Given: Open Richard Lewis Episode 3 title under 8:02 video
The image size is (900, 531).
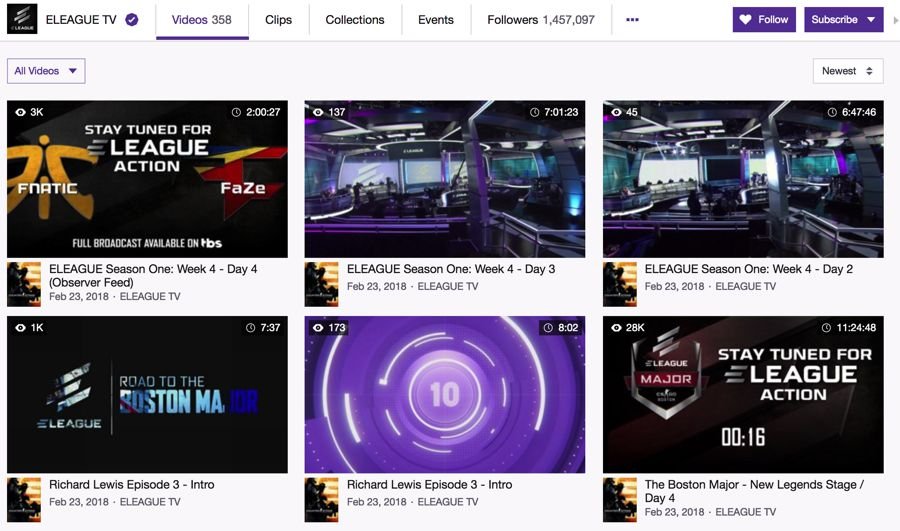Looking at the screenshot, I should click(429, 485).
